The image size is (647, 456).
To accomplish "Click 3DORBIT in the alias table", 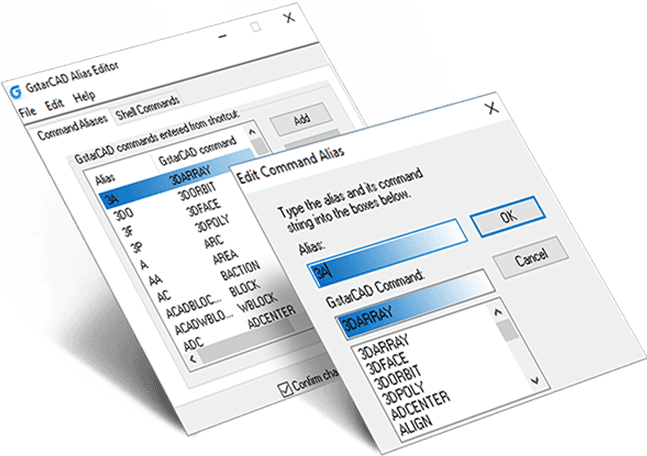I will tap(197, 192).
